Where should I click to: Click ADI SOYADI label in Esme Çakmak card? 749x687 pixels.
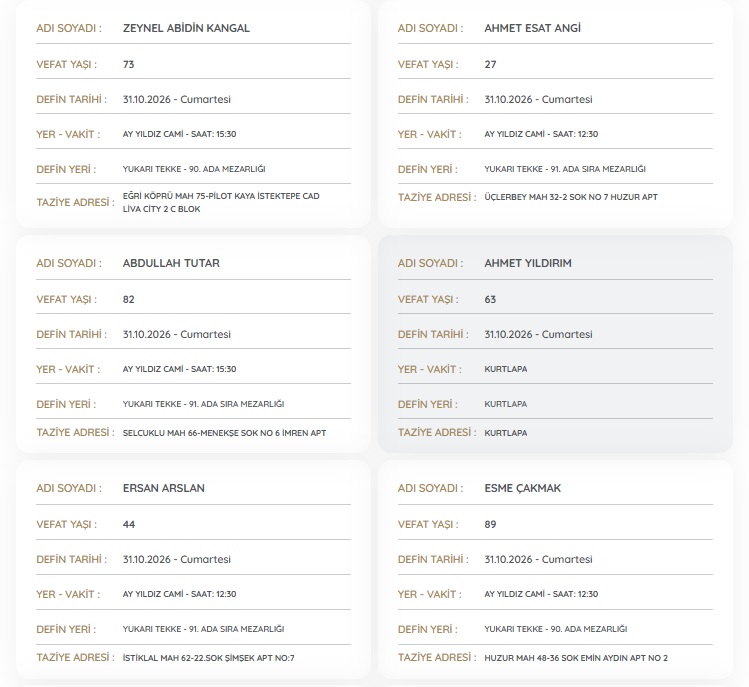click(x=430, y=488)
